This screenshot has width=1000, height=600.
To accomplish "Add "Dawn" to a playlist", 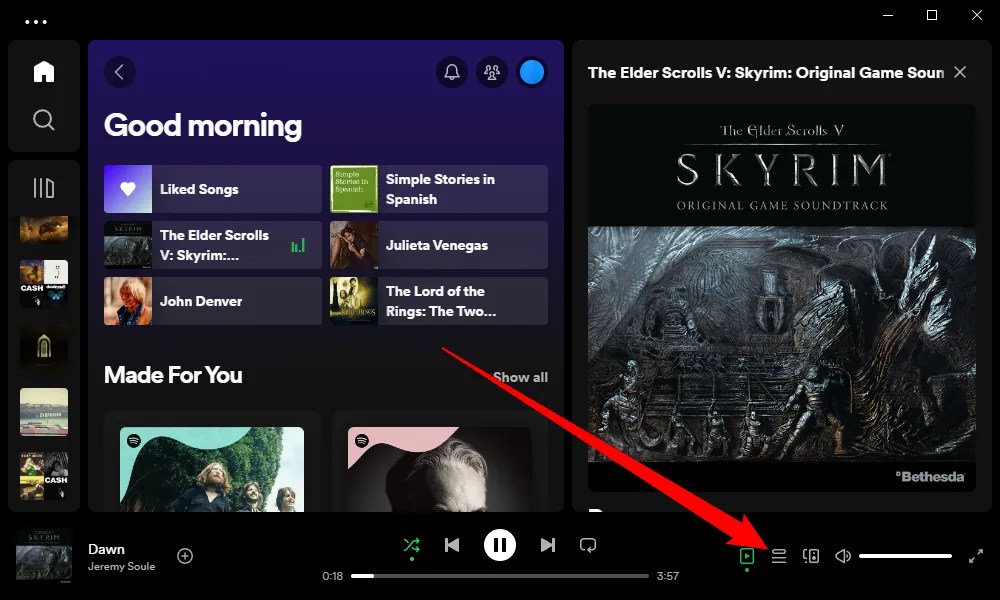I will pyautogui.click(x=185, y=555).
